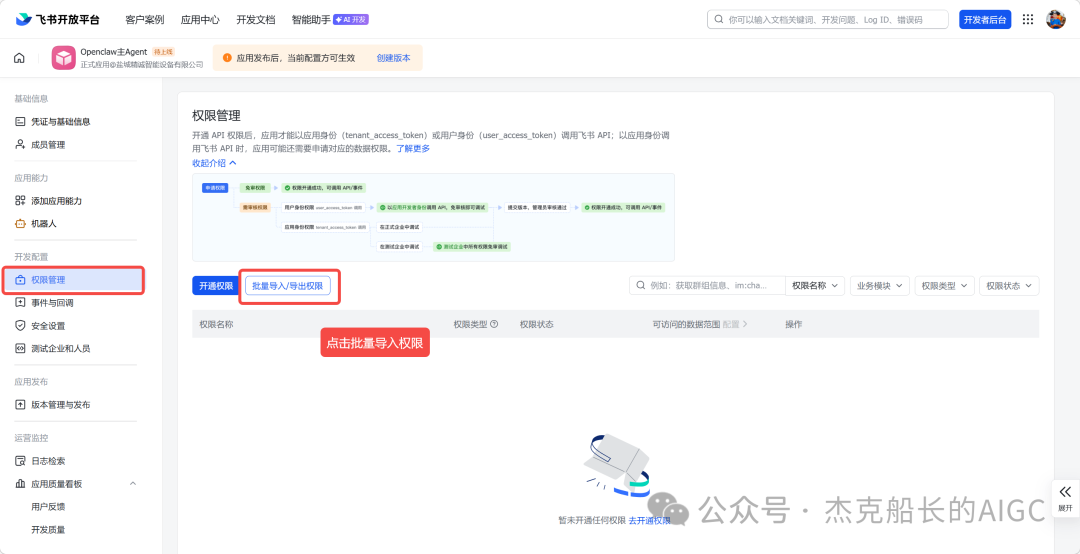This screenshot has height=554, width=1080.
Task: Click the 权限名称 column header
Action: [x=216, y=324]
